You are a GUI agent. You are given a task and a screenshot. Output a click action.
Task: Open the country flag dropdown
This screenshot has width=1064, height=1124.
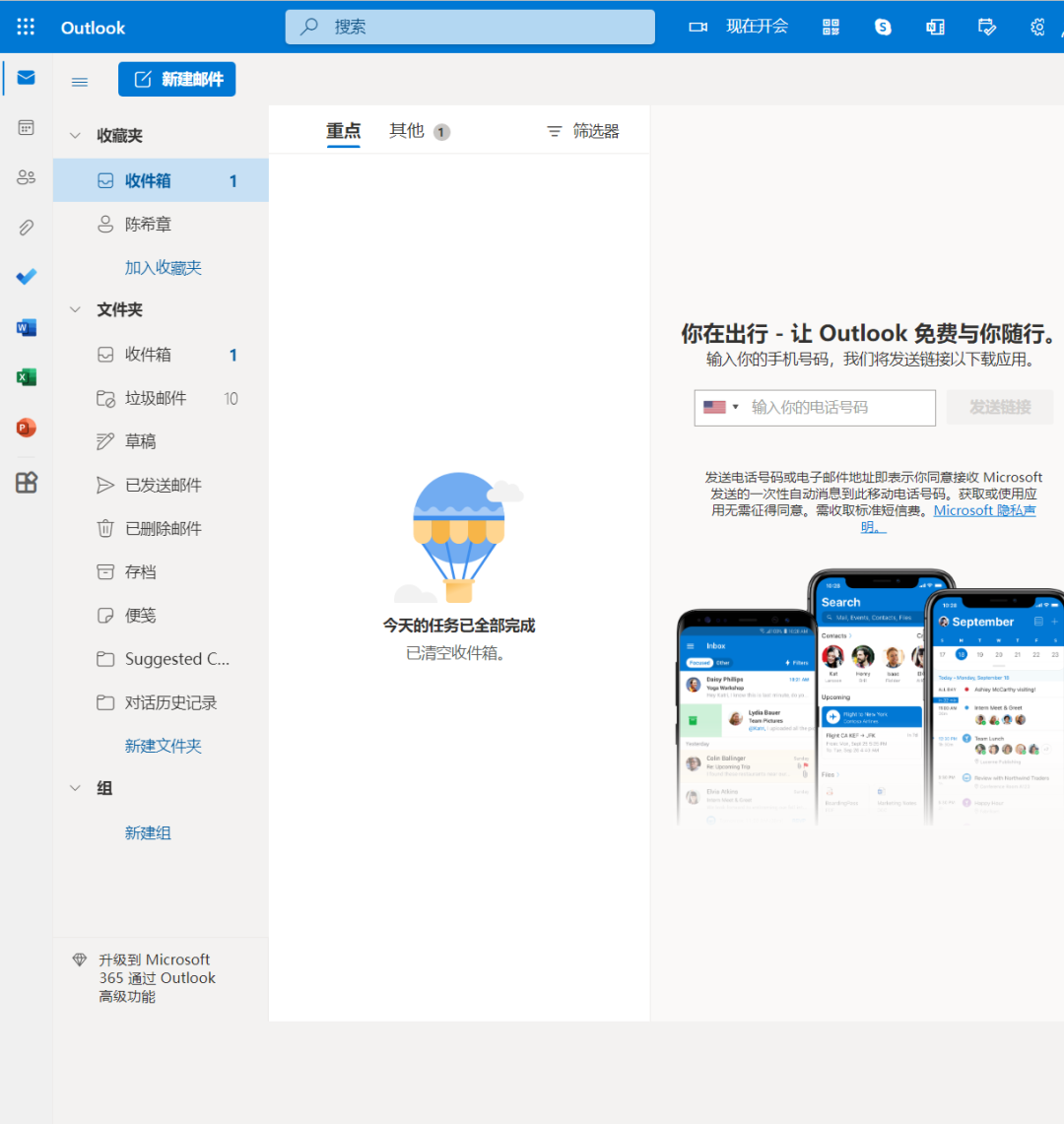[720, 407]
